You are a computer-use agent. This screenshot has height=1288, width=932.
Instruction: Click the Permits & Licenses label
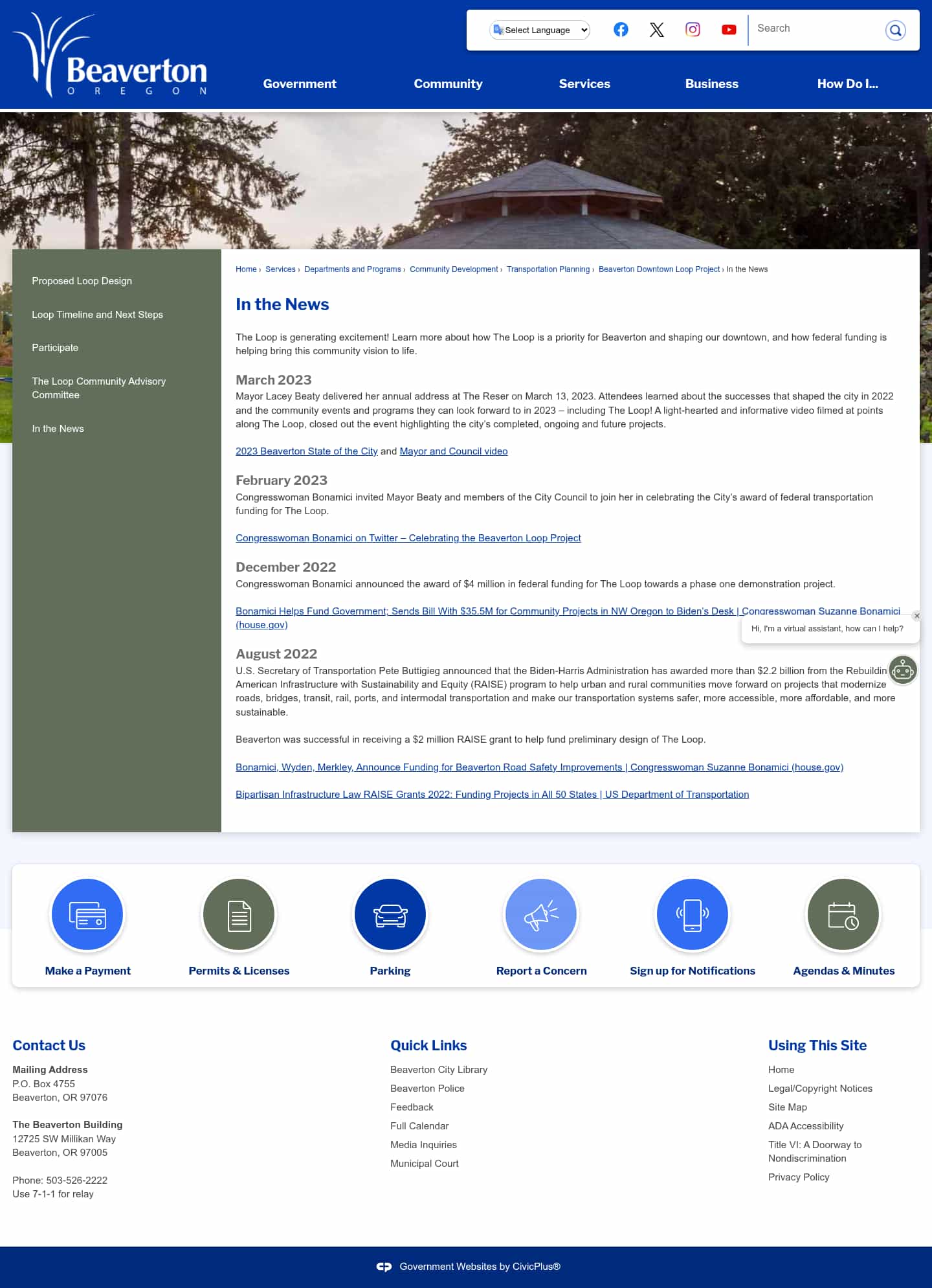(x=239, y=971)
